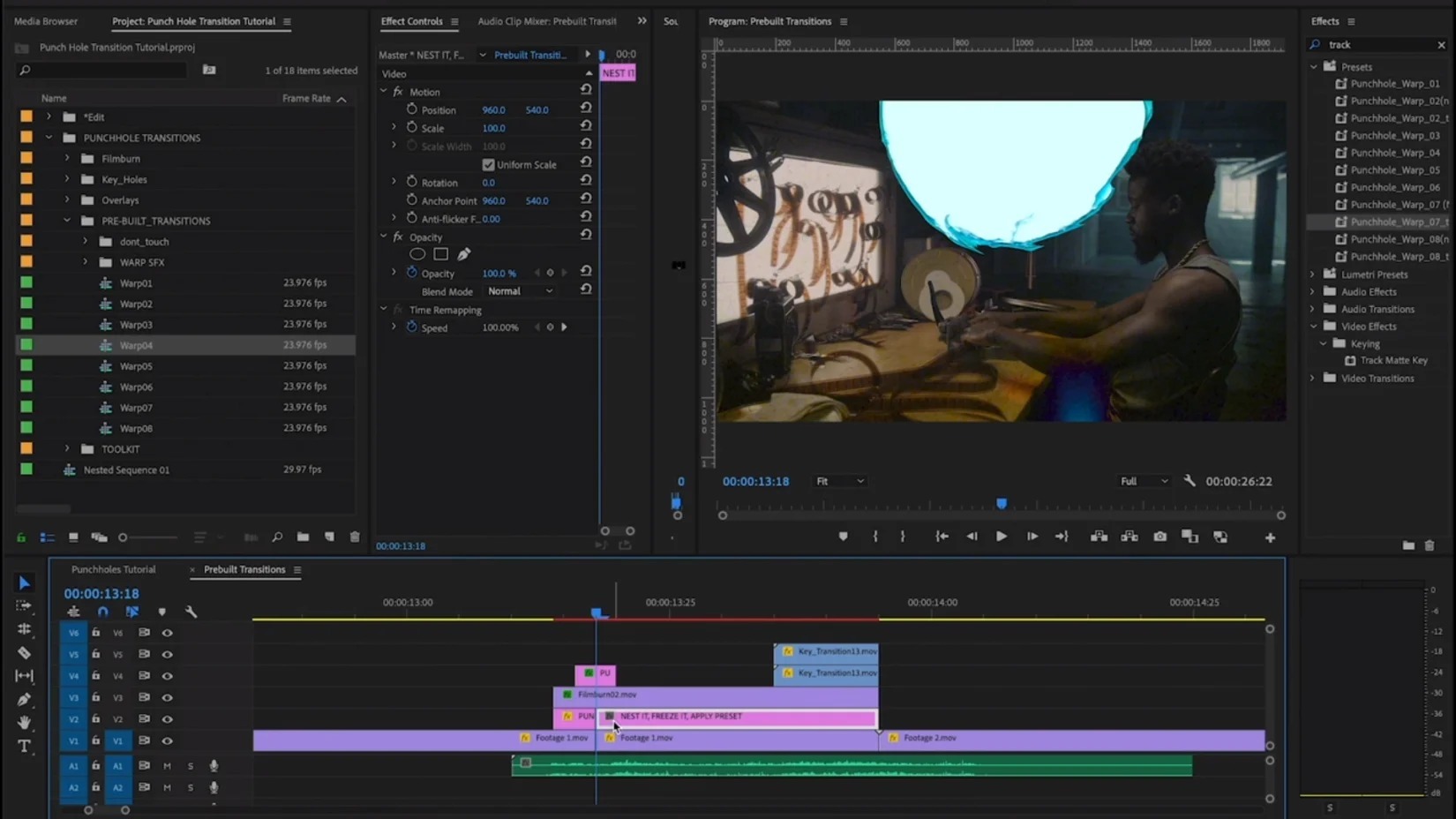
Task: Create ellipse mask under Opacity
Action: 417,254
